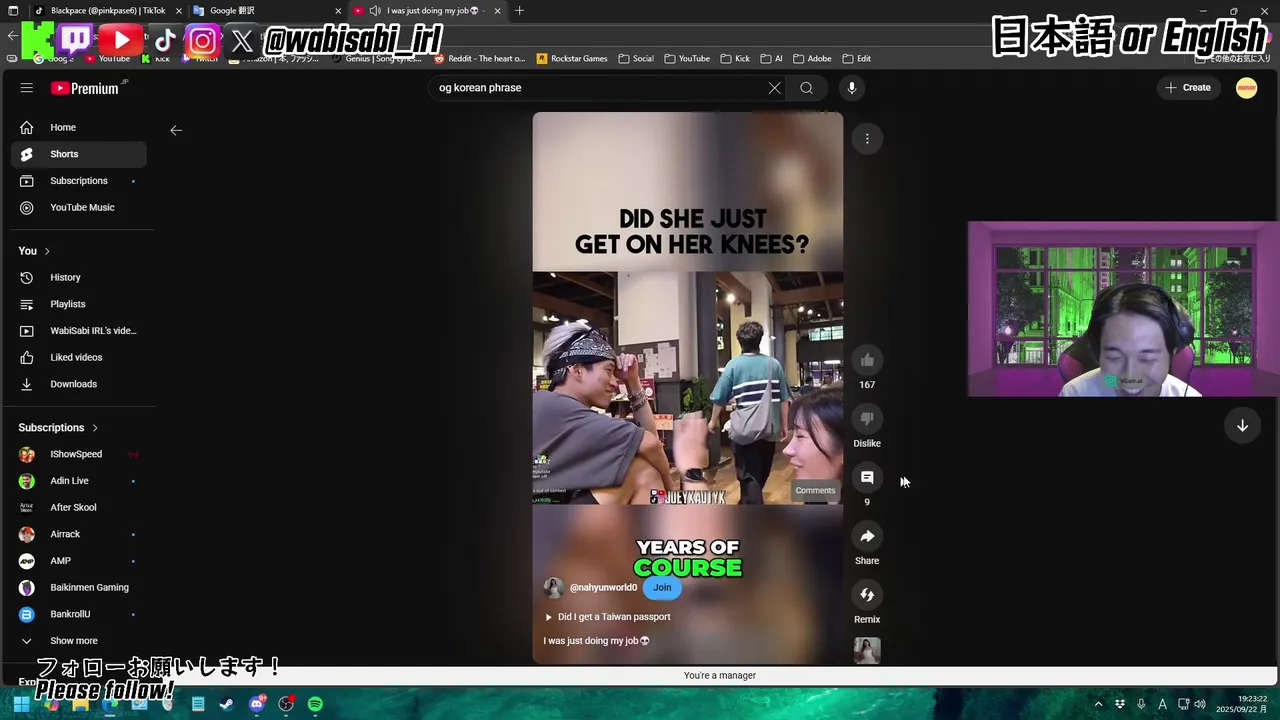Viewport: 1280px width, 720px height.
Task: Expand the Social bookmarks folder
Action: pos(636,59)
